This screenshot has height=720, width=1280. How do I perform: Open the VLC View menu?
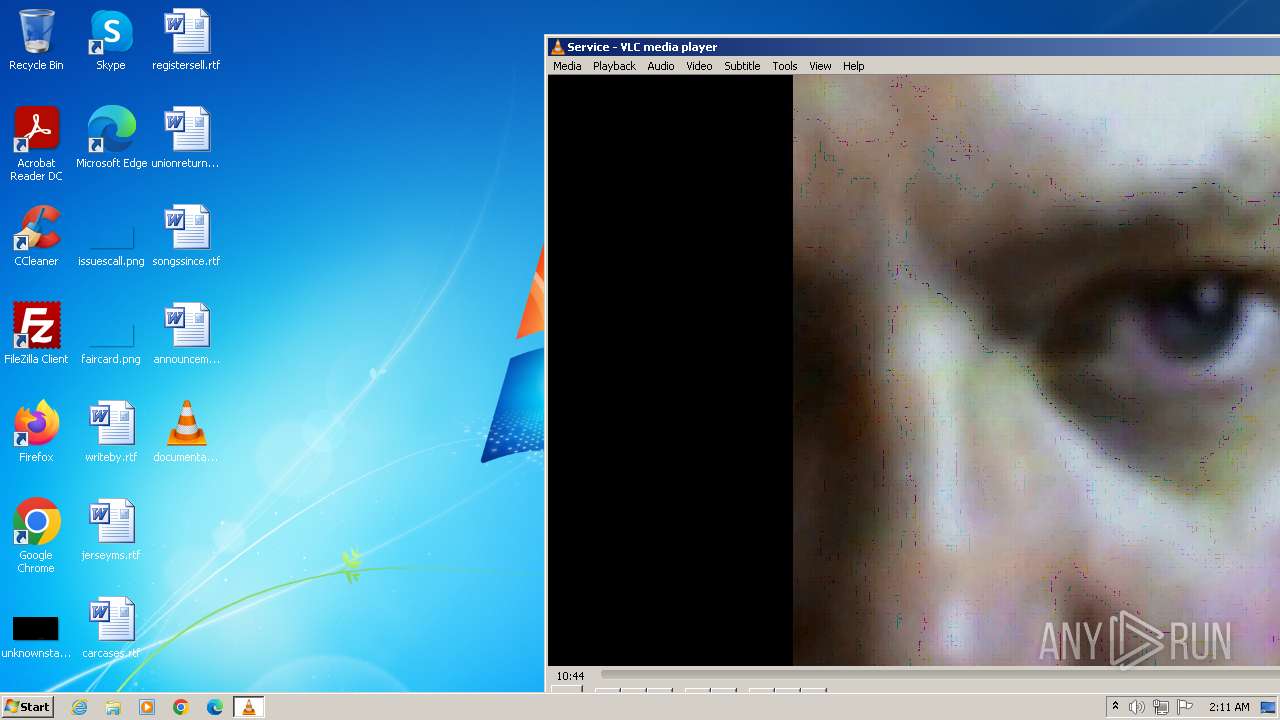[820, 66]
